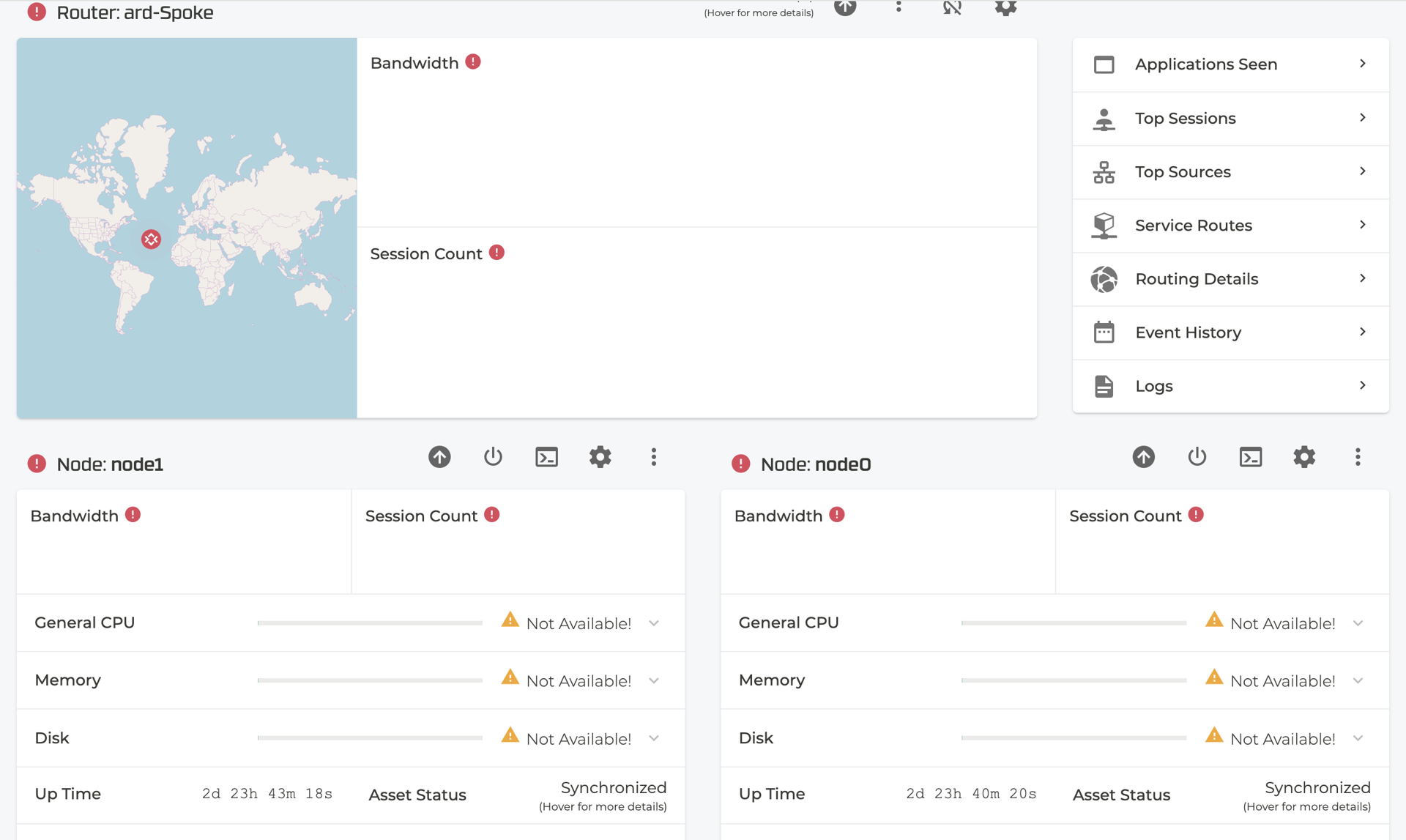Expand node1 Disk details
This screenshot has width=1406, height=840.
[x=653, y=738]
